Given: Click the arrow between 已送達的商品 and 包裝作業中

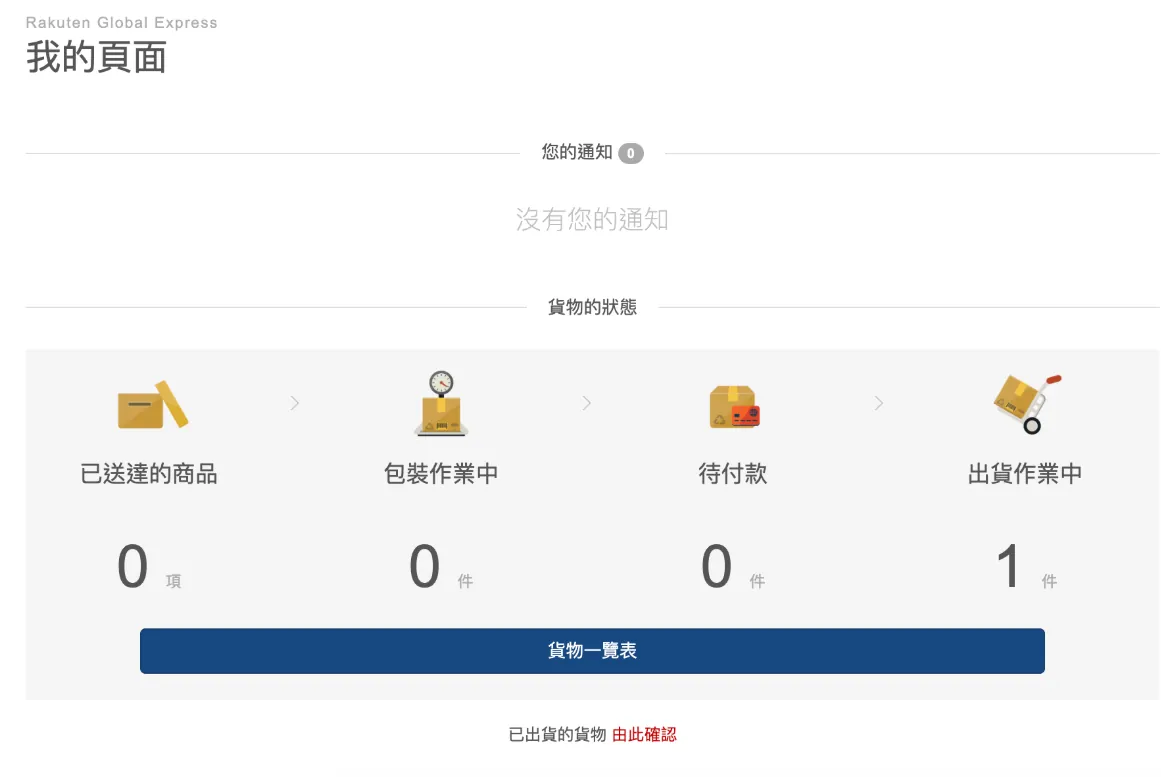Looking at the screenshot, I should click(295, 403).
